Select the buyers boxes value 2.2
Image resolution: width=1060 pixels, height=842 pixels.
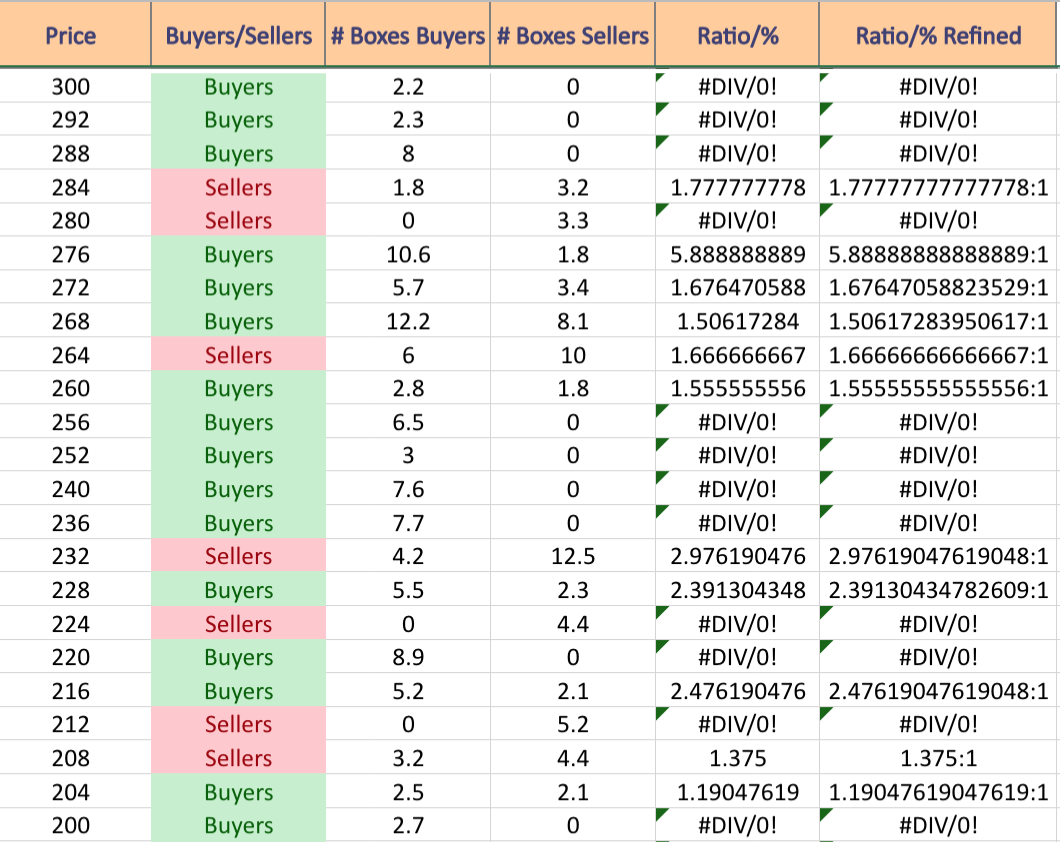(408, 86)
